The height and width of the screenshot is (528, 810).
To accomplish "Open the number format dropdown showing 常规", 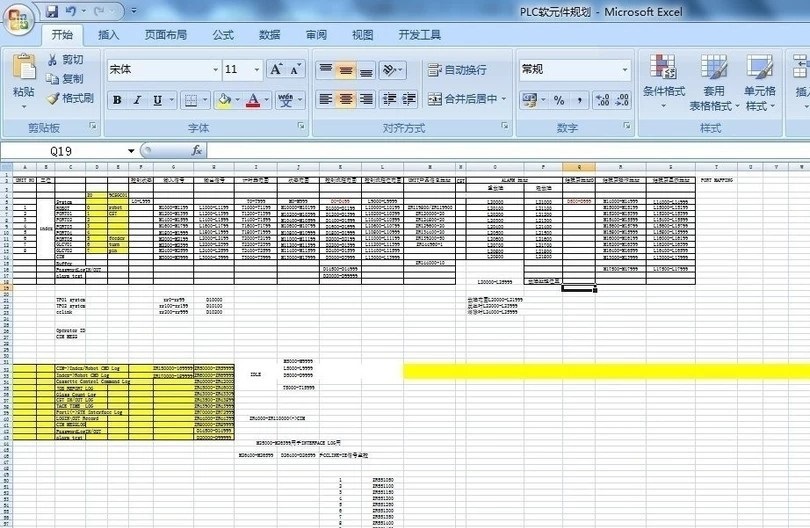I will (625, 69).
